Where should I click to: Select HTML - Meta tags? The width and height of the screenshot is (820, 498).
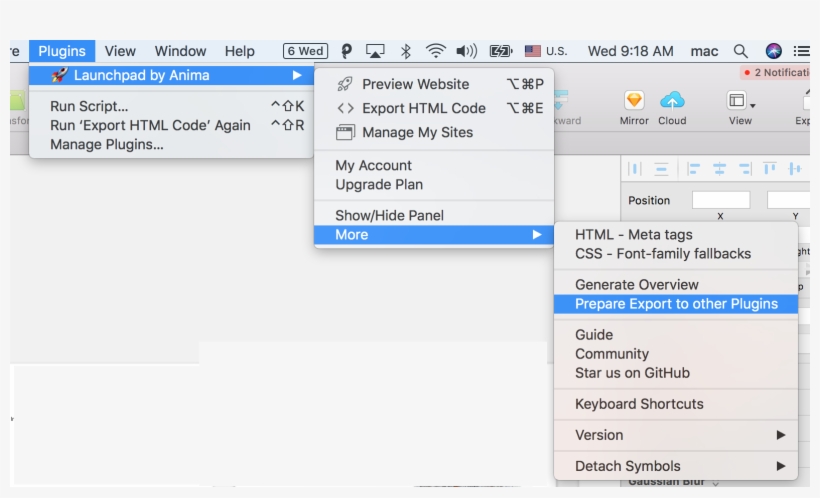click(x=676, y=235)
